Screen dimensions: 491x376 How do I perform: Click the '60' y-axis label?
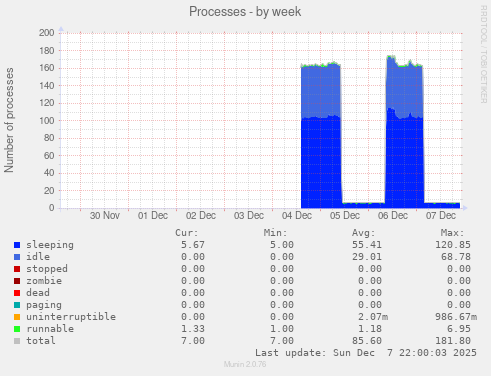49,156
